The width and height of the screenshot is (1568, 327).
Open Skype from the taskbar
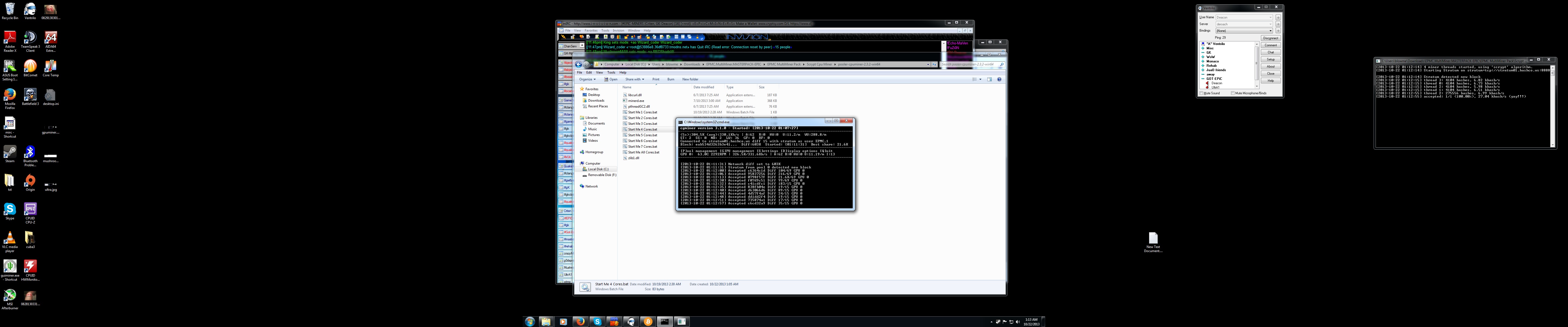(x=597, y=322)
